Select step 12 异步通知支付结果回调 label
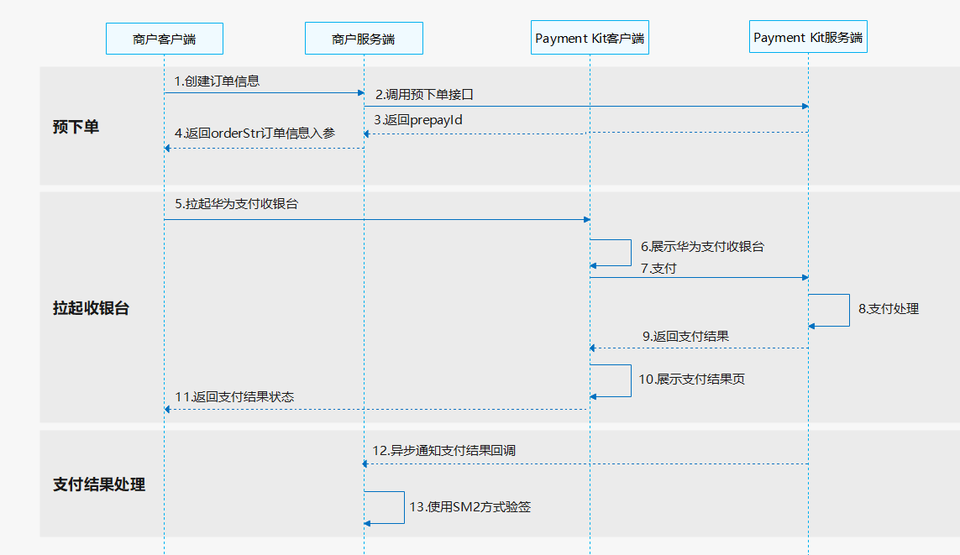The width and height of the screenshot is (960, 555). coord(443,451)
